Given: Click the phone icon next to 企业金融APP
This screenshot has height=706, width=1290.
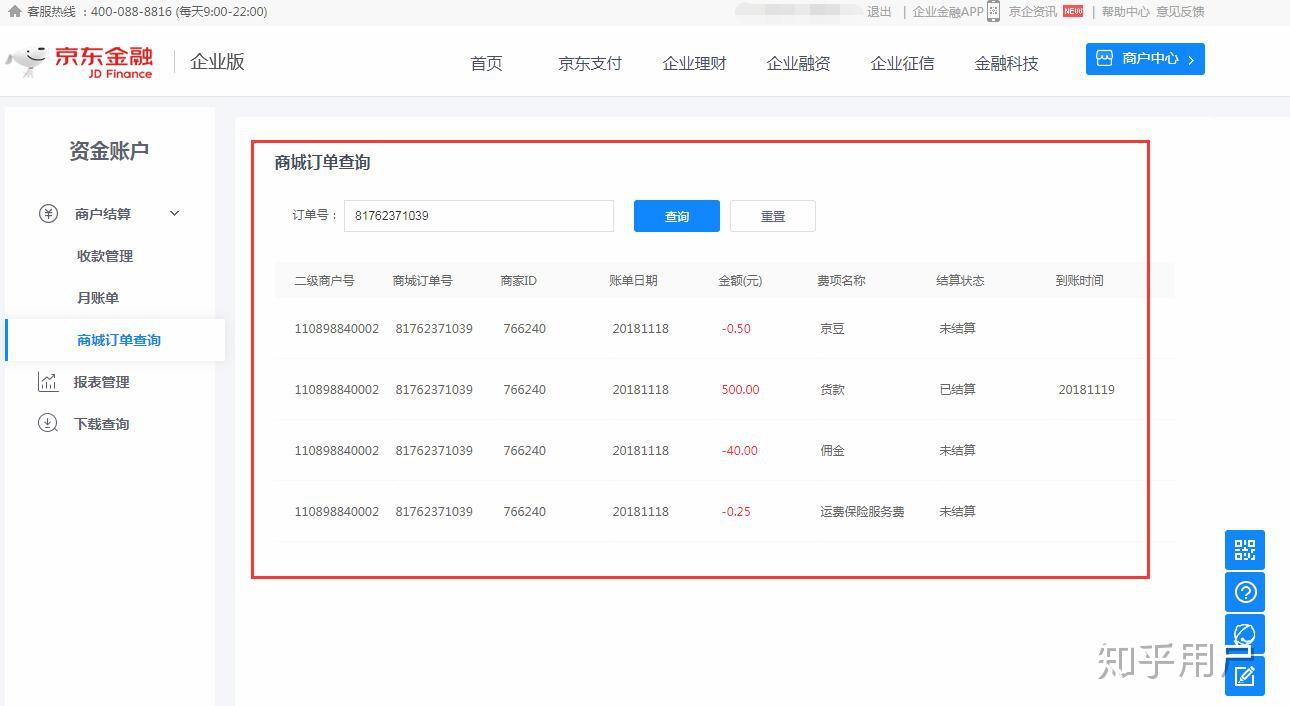Looking at the screenshot, I should click(993, 11).
